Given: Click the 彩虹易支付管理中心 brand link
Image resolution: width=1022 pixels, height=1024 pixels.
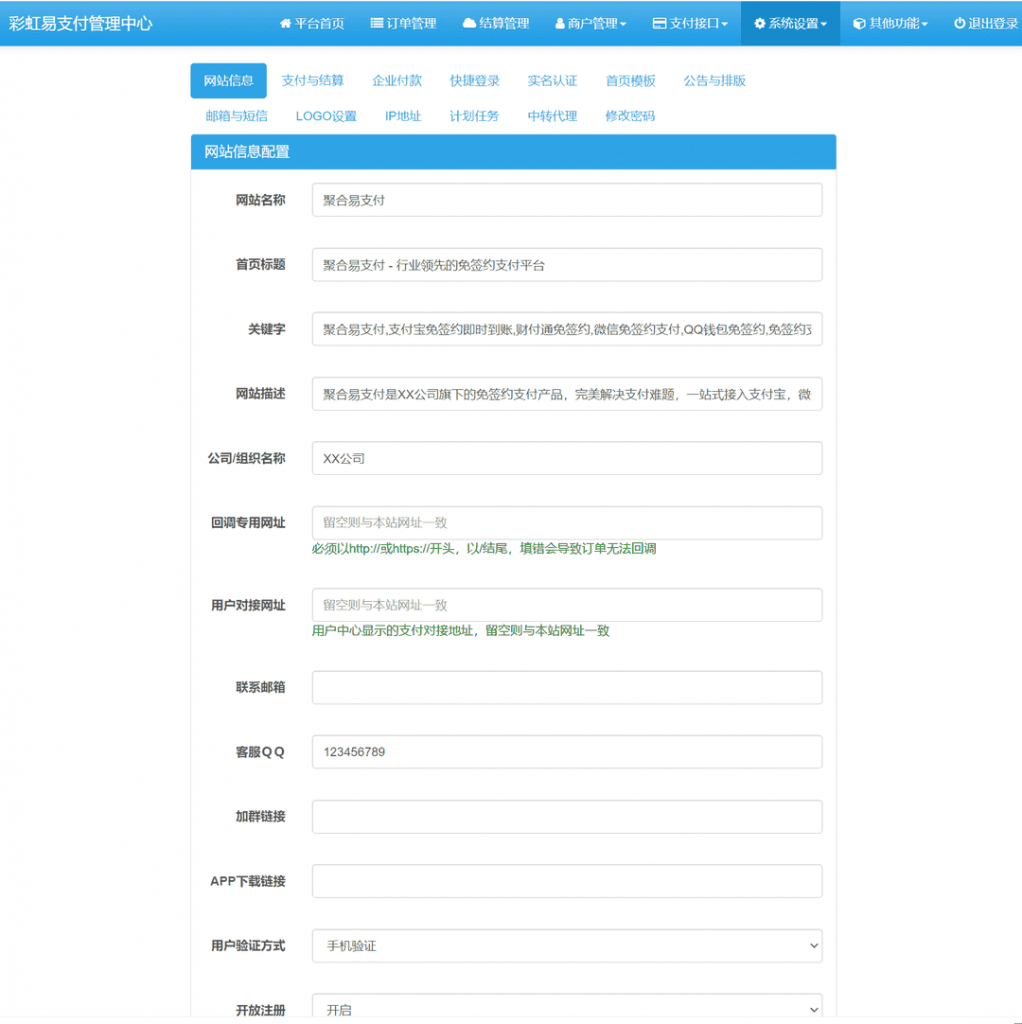Looking at the screenshot, I should tap(81, 23).
